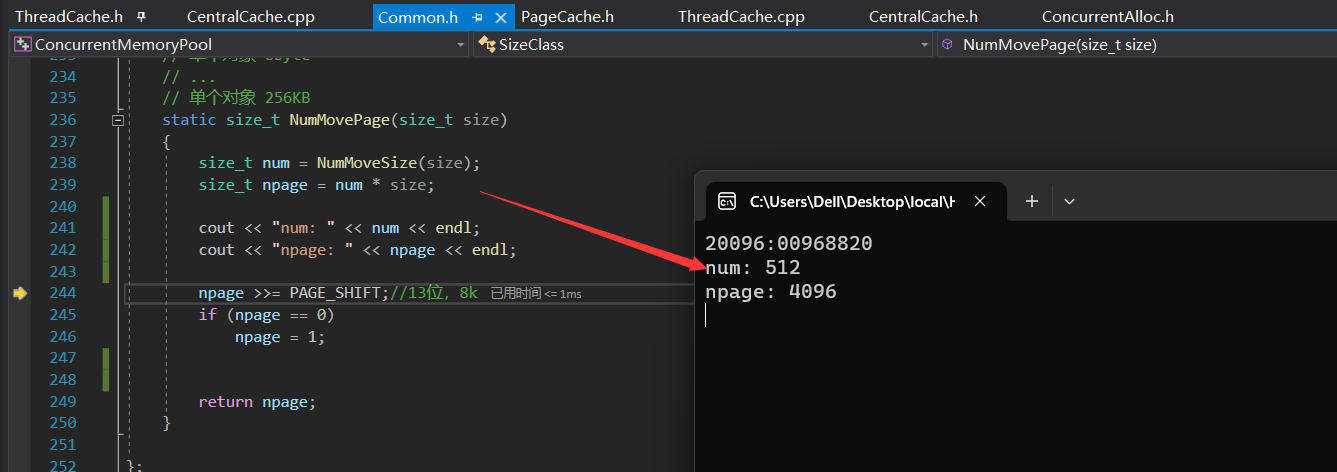
Task: Expand the SizeClass type dropdown
Action: tap(925, 44)
